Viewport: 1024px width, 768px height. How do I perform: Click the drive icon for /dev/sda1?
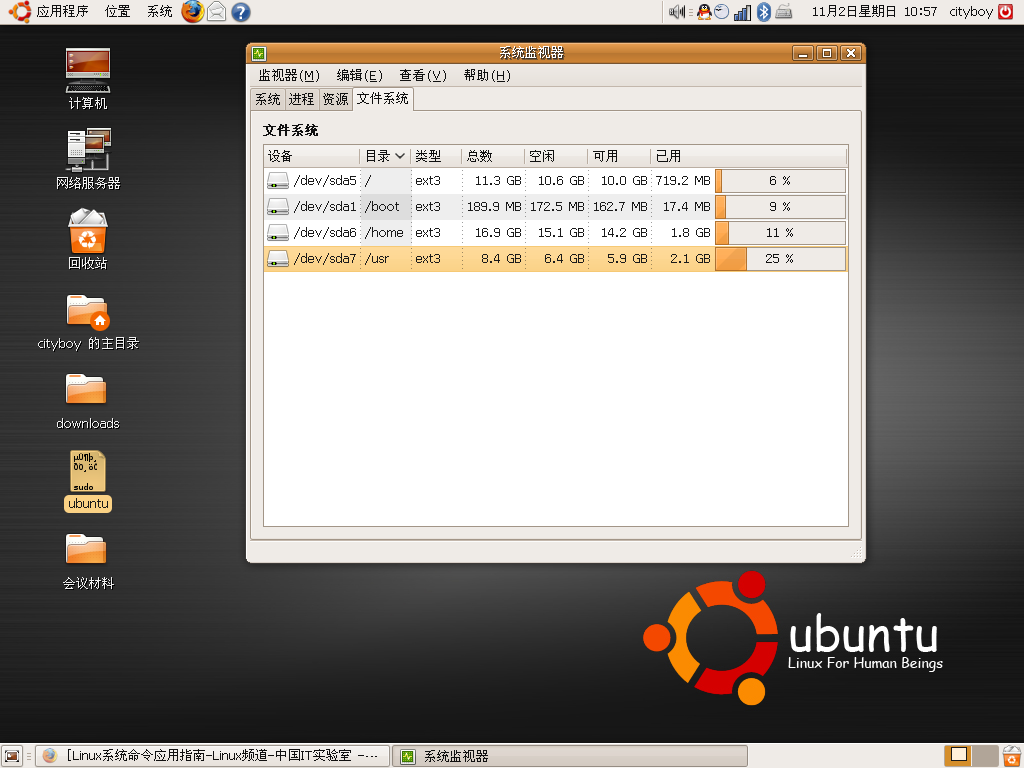point(278,207)
